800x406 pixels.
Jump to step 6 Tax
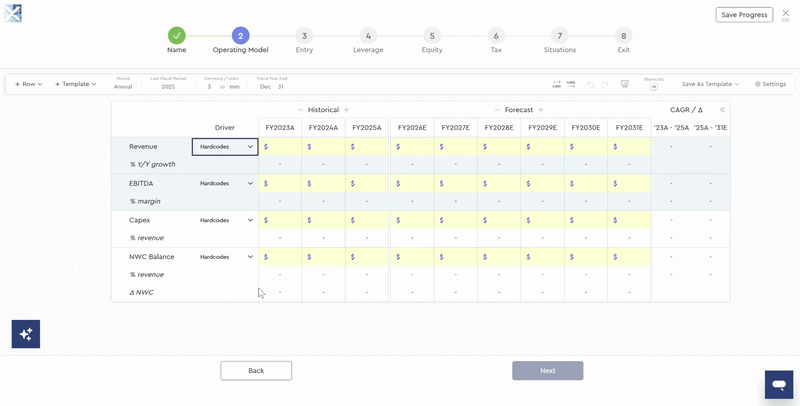click(x=495, y=36)
